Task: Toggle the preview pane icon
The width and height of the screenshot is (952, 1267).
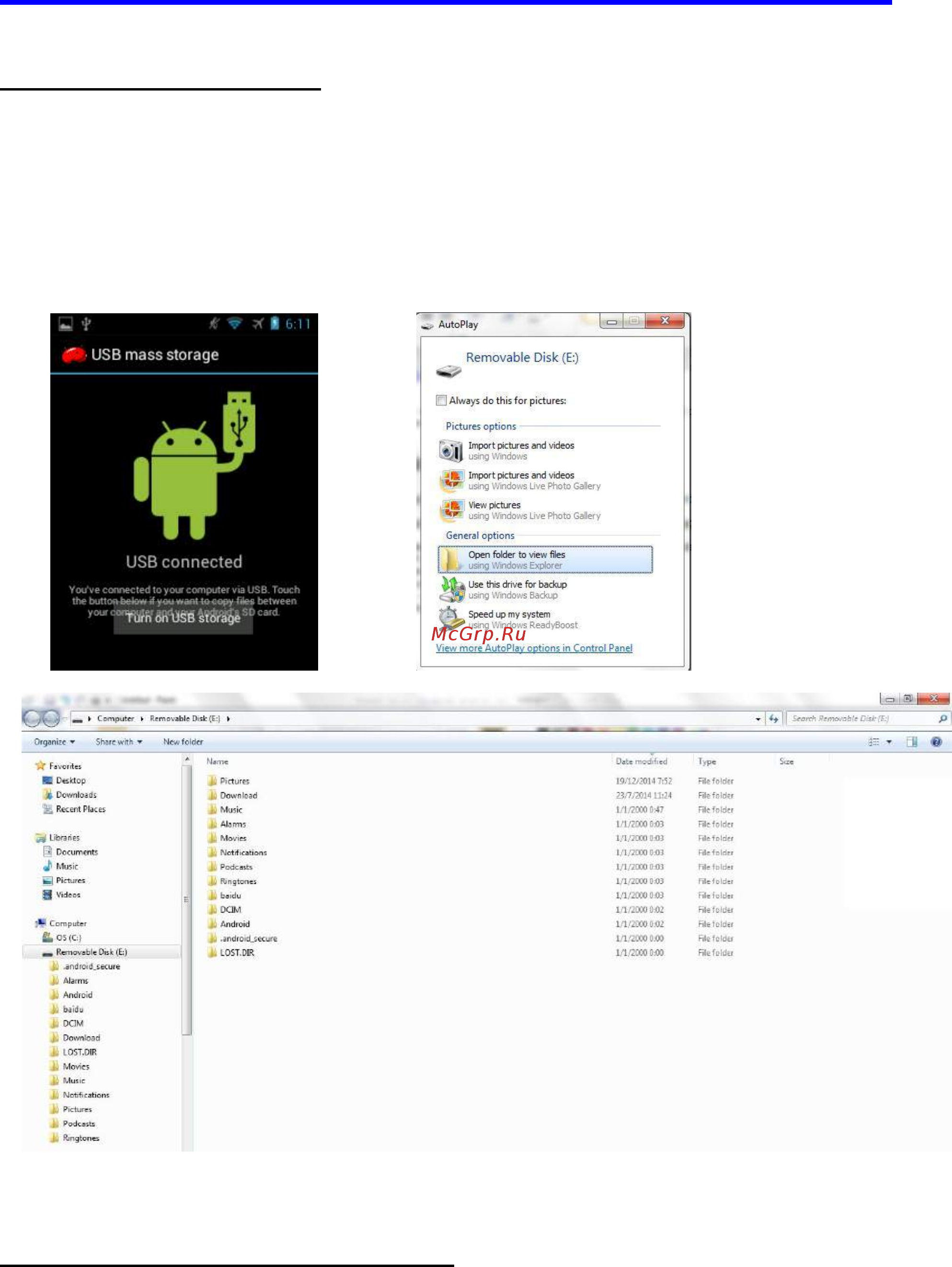Action: tap(912, 742)
